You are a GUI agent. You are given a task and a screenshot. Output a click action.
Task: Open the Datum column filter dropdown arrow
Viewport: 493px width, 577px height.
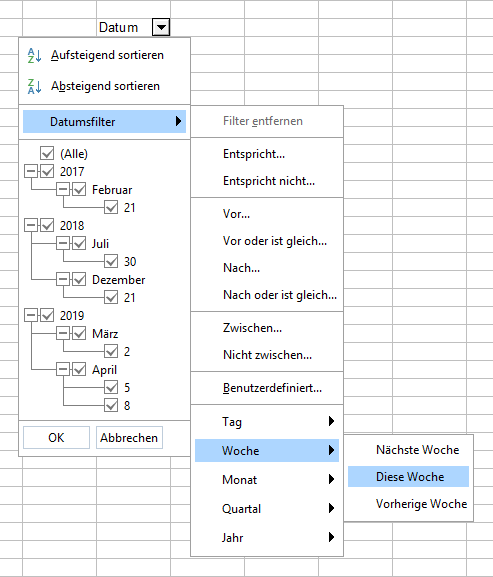tap(161, 27)
